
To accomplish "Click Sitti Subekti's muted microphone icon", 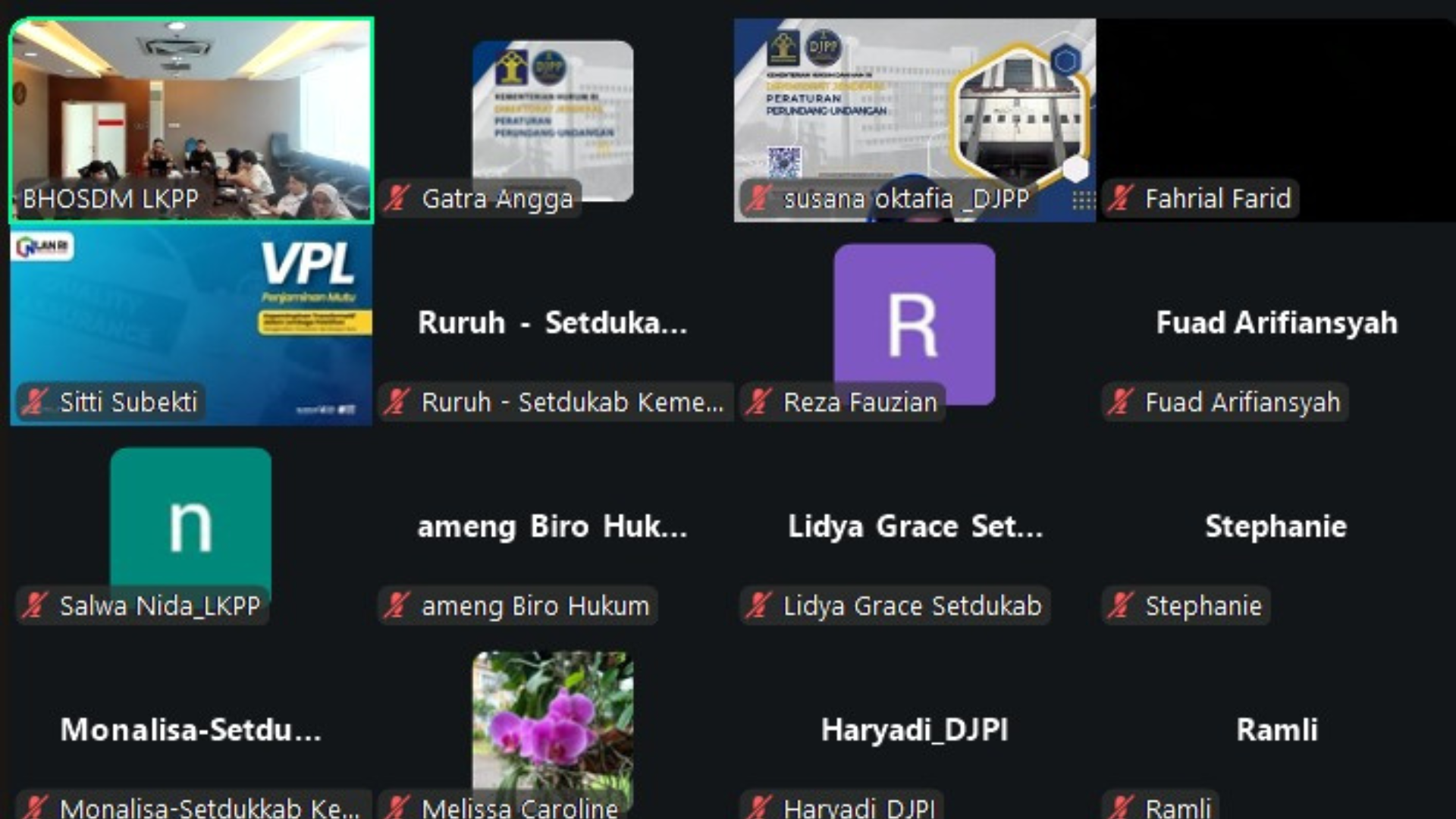I will coord(35,402).
